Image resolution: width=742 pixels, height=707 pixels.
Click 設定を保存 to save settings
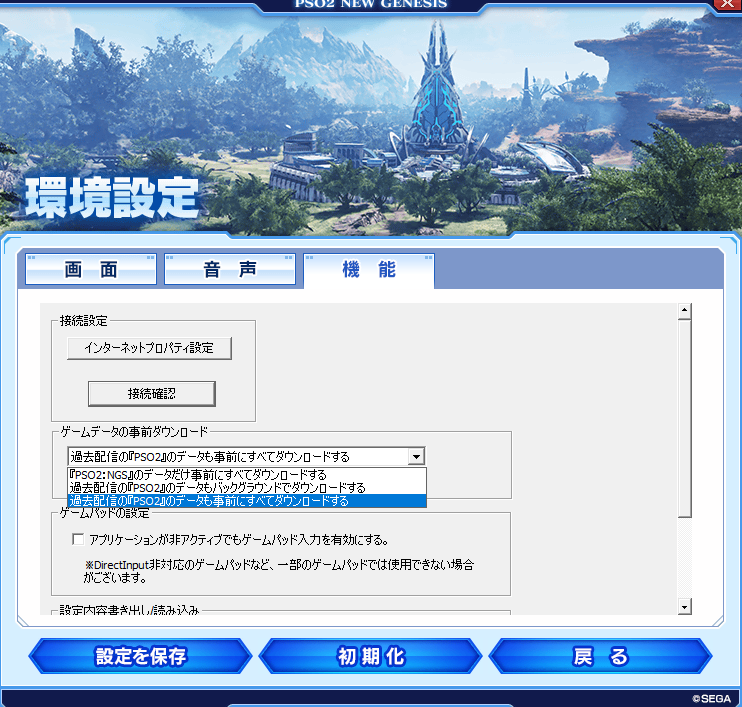click(x=141, y=656)
